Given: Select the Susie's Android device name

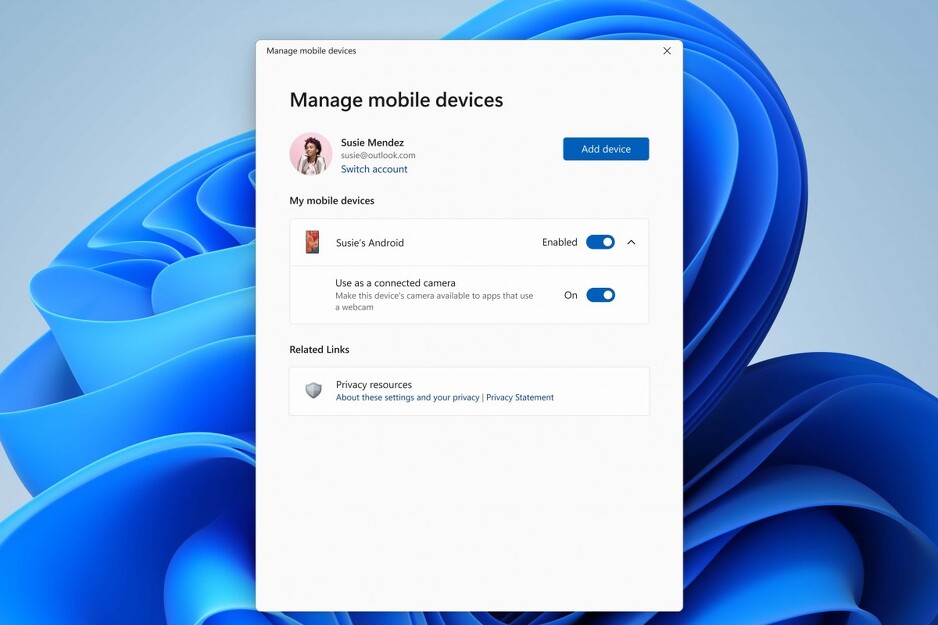Looking at the screenshot, I should 370,243.
